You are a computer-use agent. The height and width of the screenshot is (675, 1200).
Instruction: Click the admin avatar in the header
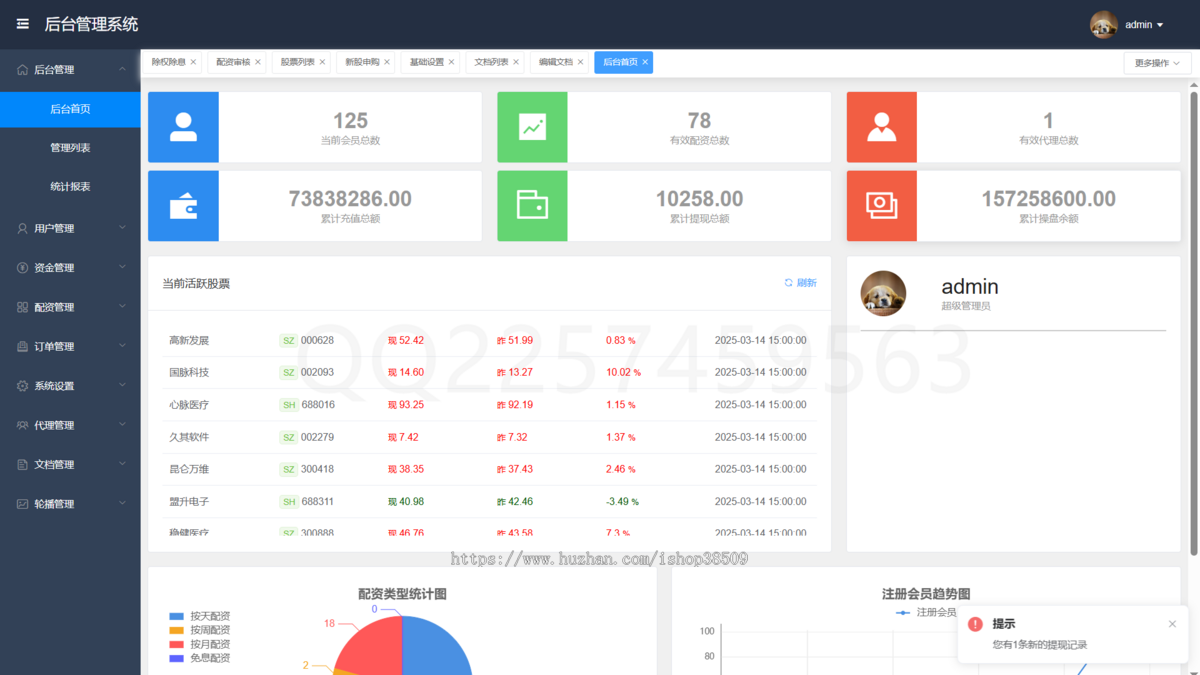[1103, 25]
